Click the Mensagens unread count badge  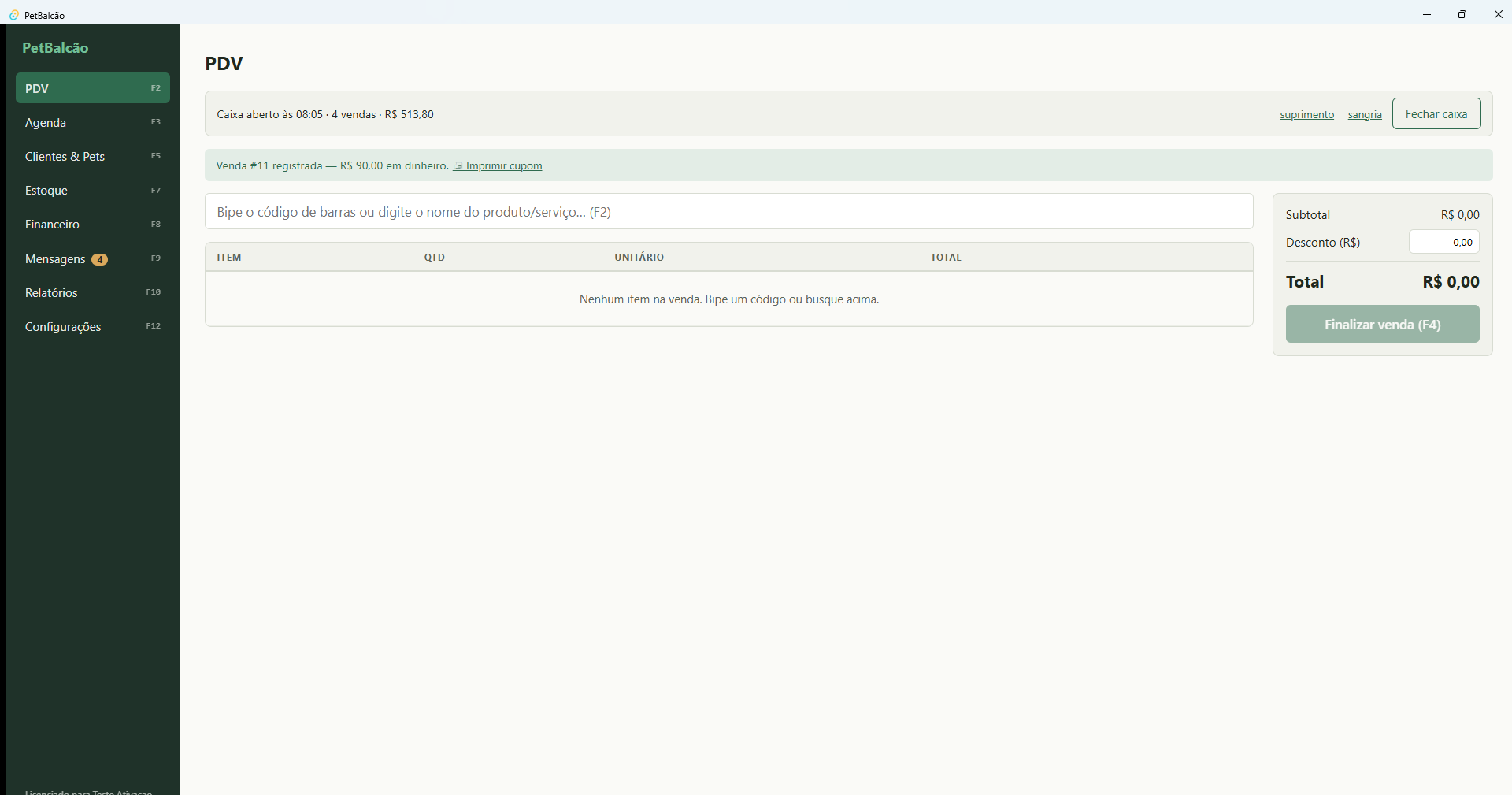click(x=100, y=259)
